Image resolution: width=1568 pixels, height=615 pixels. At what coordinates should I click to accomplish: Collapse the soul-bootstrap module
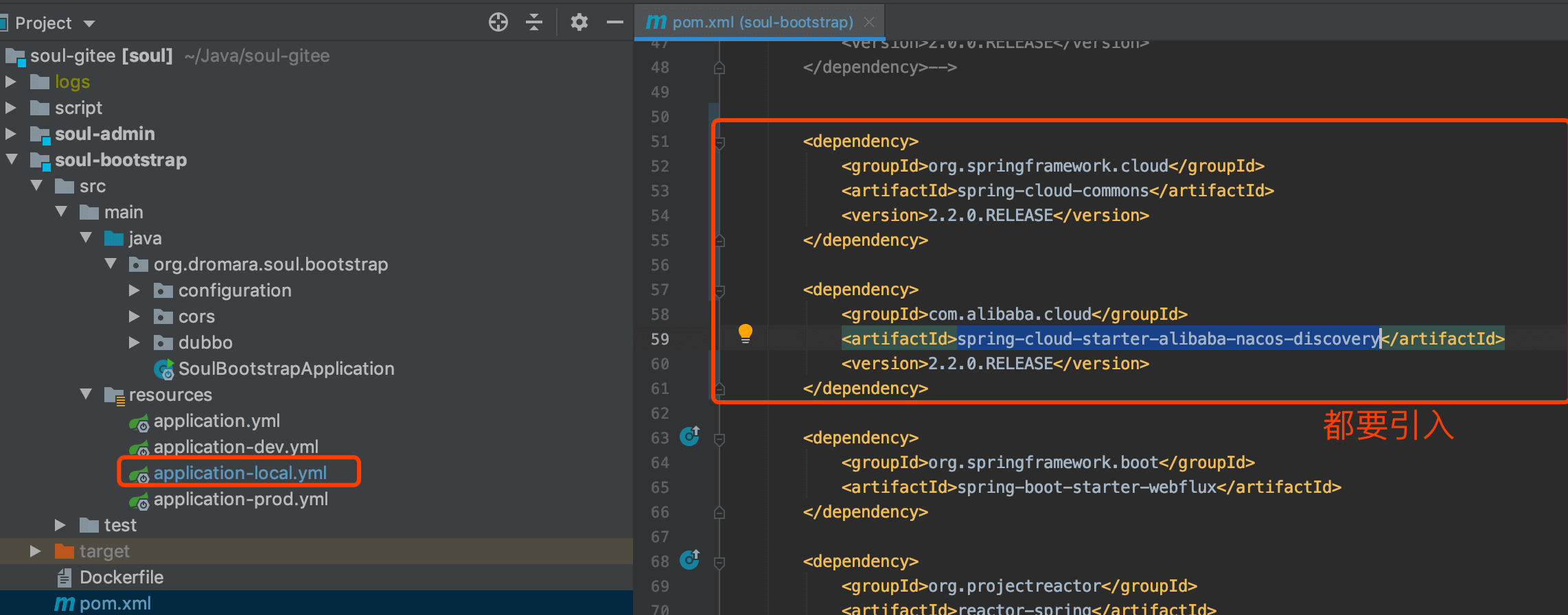[11, 159]
